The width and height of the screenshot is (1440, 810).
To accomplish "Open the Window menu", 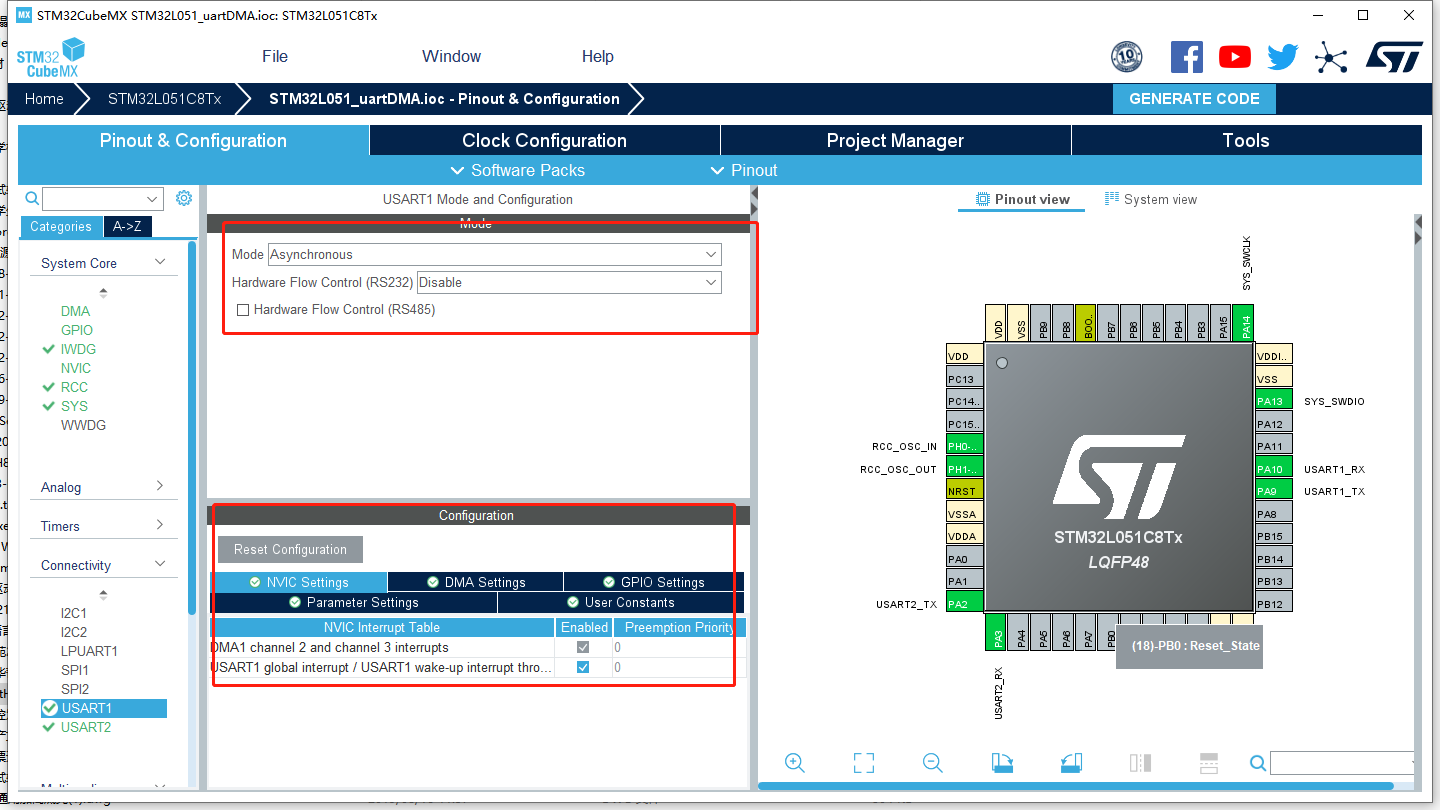I will coord(451,56).
